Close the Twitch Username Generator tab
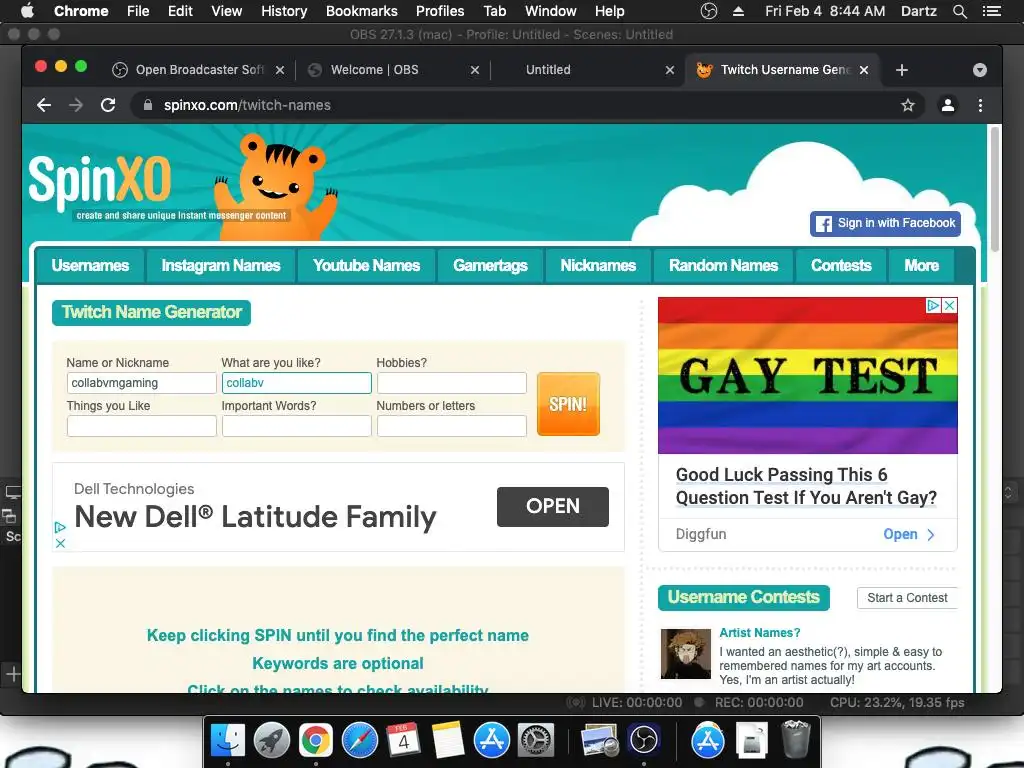Image resolution: width=1024 pixels, height=768 pixels. [x=864, y=70]
